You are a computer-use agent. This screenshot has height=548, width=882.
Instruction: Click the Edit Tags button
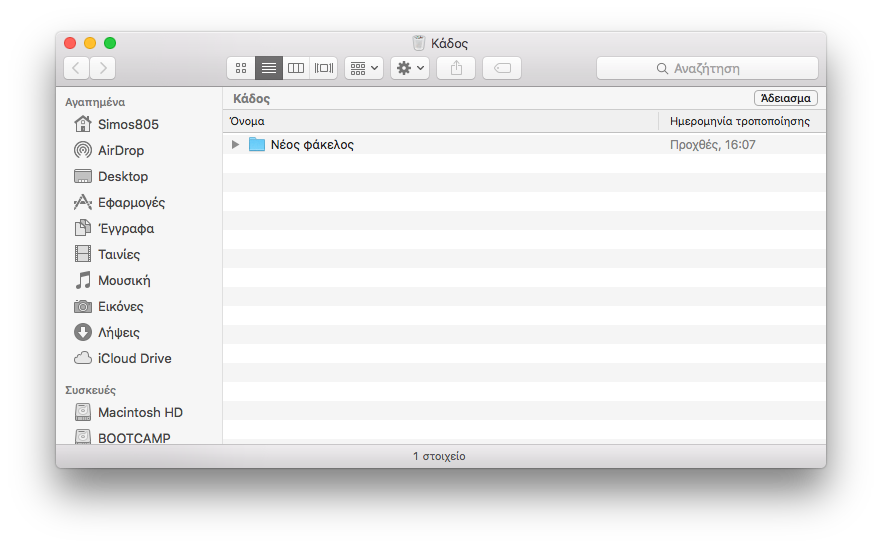tap(502, 68)
